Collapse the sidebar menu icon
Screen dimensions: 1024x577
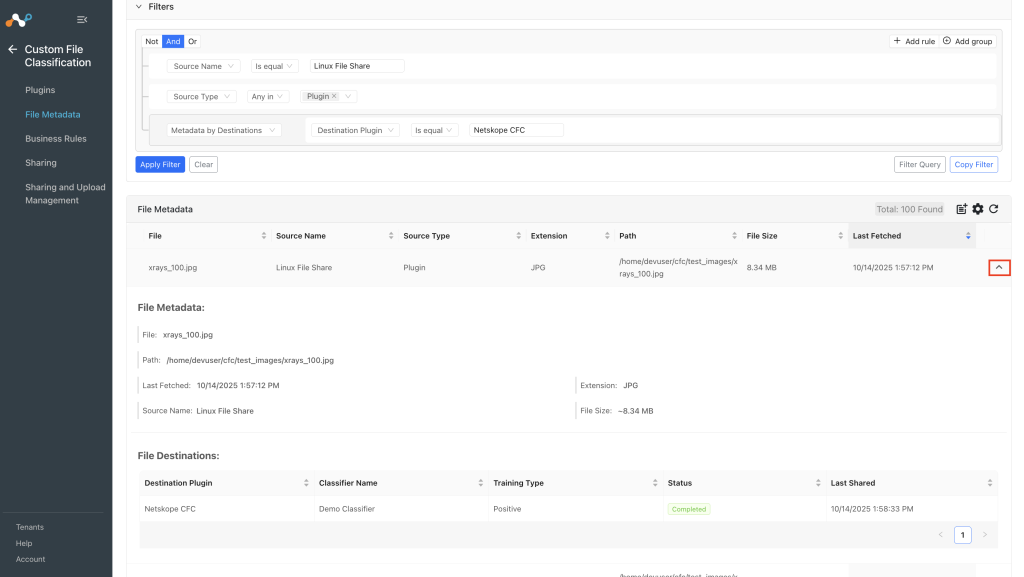82,20
